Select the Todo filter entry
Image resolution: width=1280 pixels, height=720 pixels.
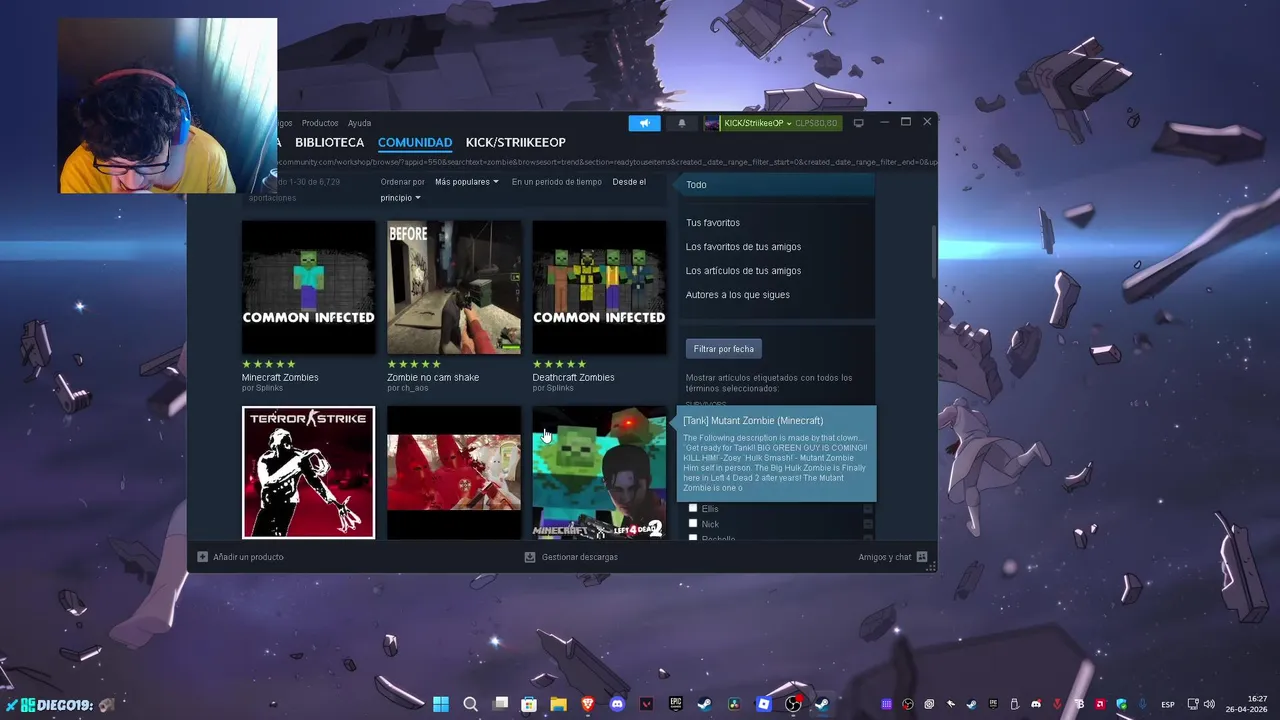pos(776,185)
